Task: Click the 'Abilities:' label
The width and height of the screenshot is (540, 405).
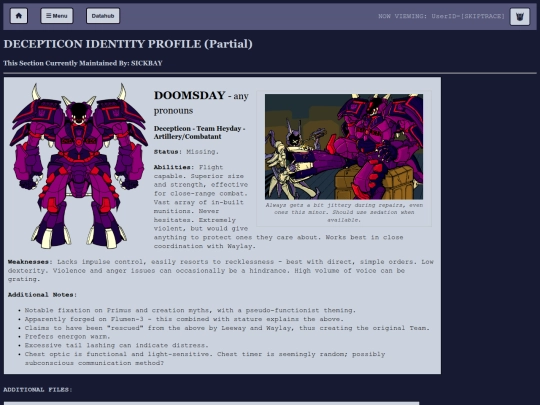Action: point(174,167)
